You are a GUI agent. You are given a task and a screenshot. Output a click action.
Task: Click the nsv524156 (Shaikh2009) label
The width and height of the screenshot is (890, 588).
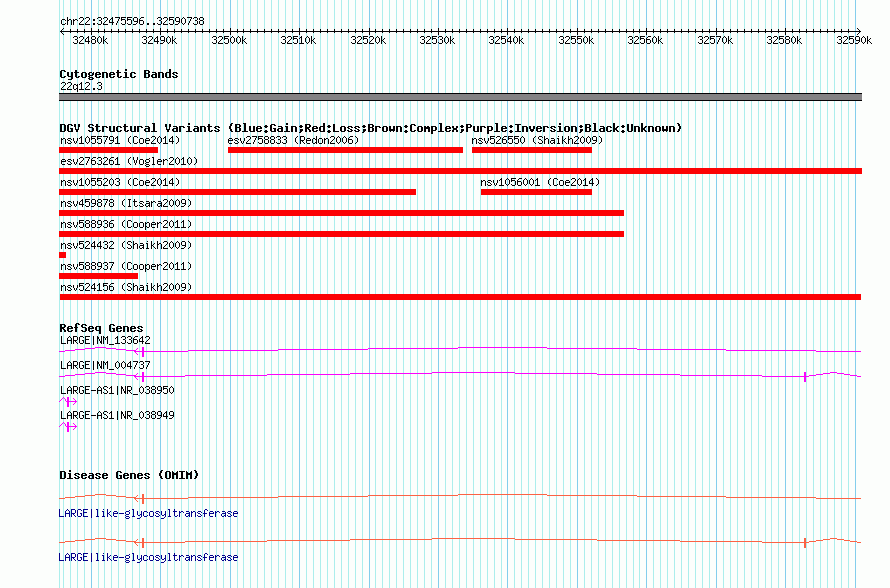pos(126,287)
